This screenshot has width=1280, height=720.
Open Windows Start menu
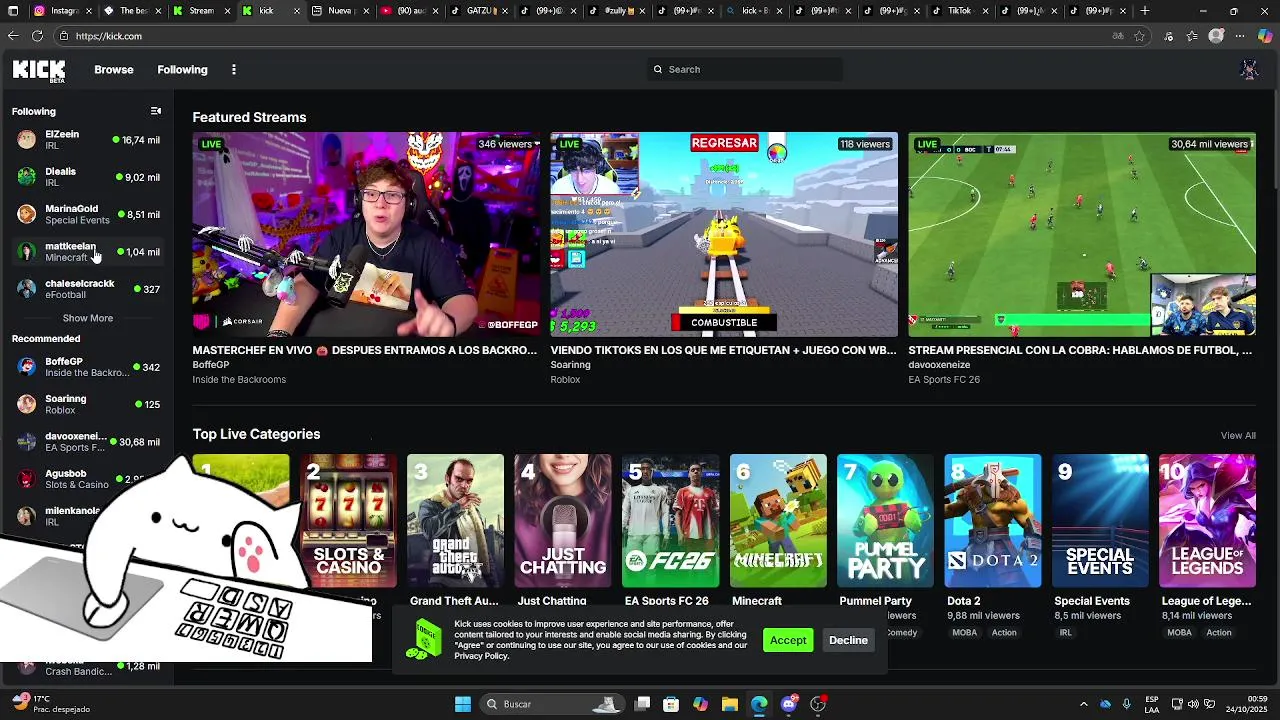click(x=463, y=704)
